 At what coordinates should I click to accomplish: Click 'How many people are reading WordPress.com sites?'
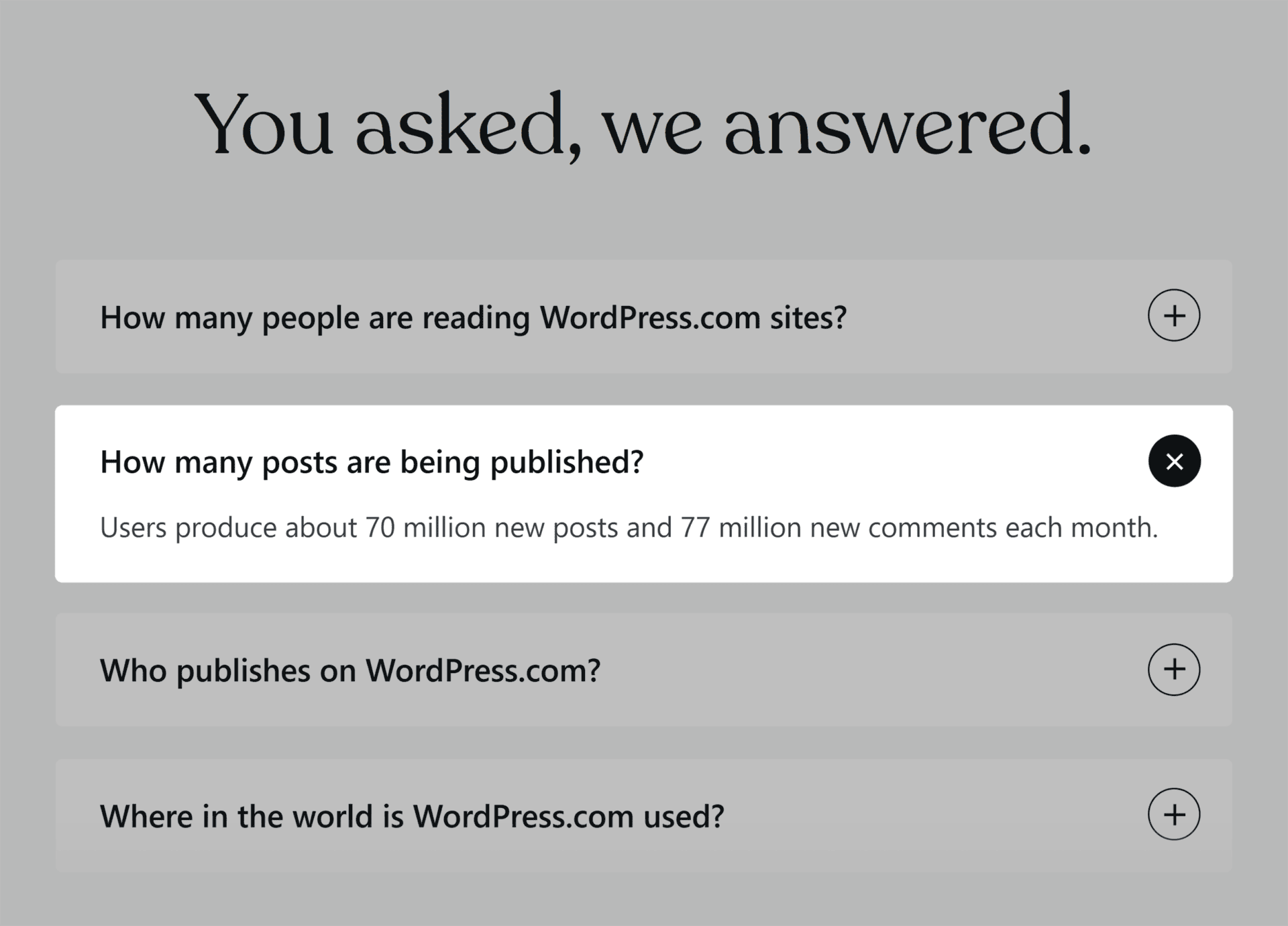tap(474, 317)
